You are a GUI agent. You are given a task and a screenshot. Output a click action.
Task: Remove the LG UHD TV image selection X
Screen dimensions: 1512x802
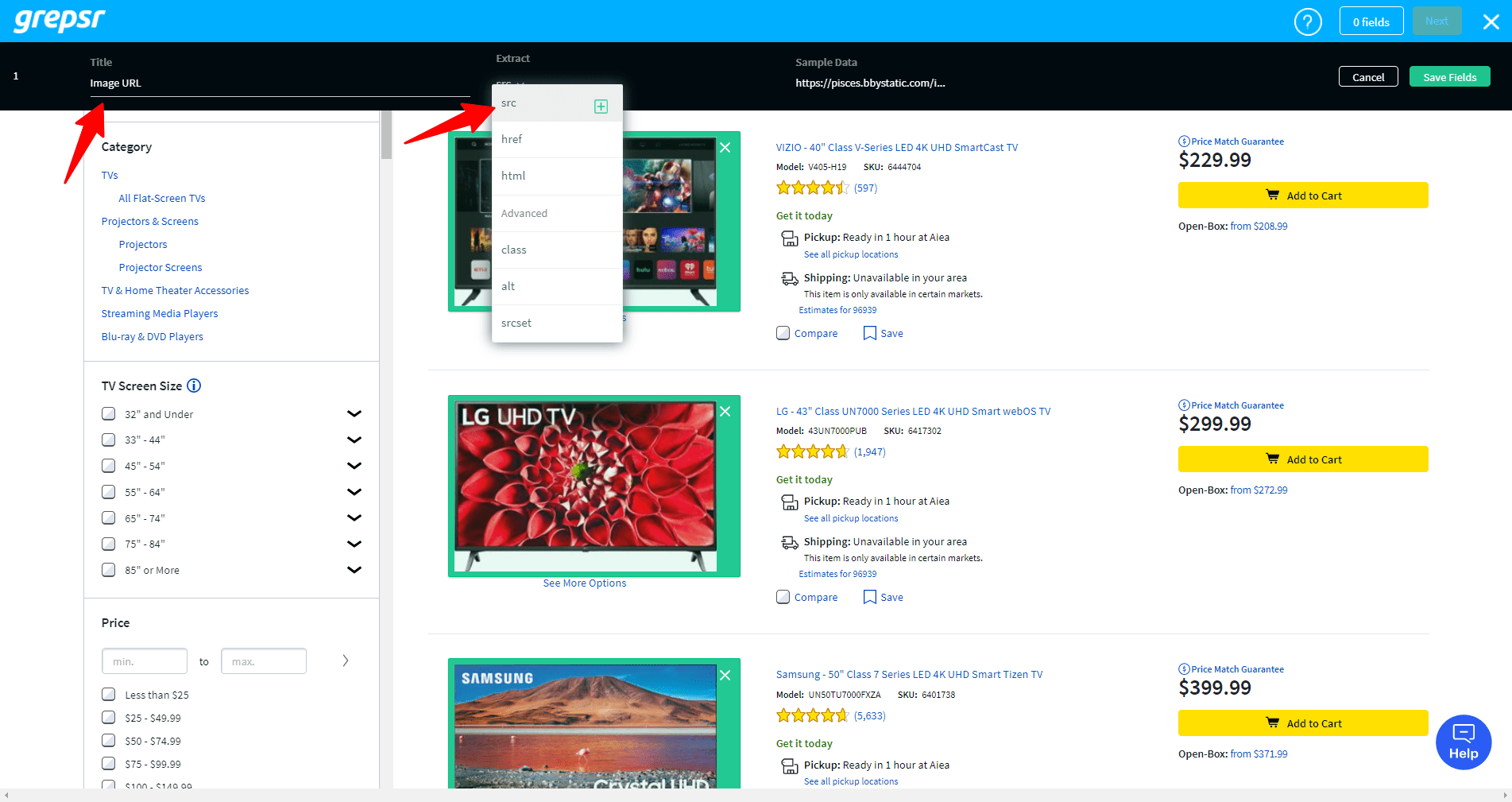725,412
